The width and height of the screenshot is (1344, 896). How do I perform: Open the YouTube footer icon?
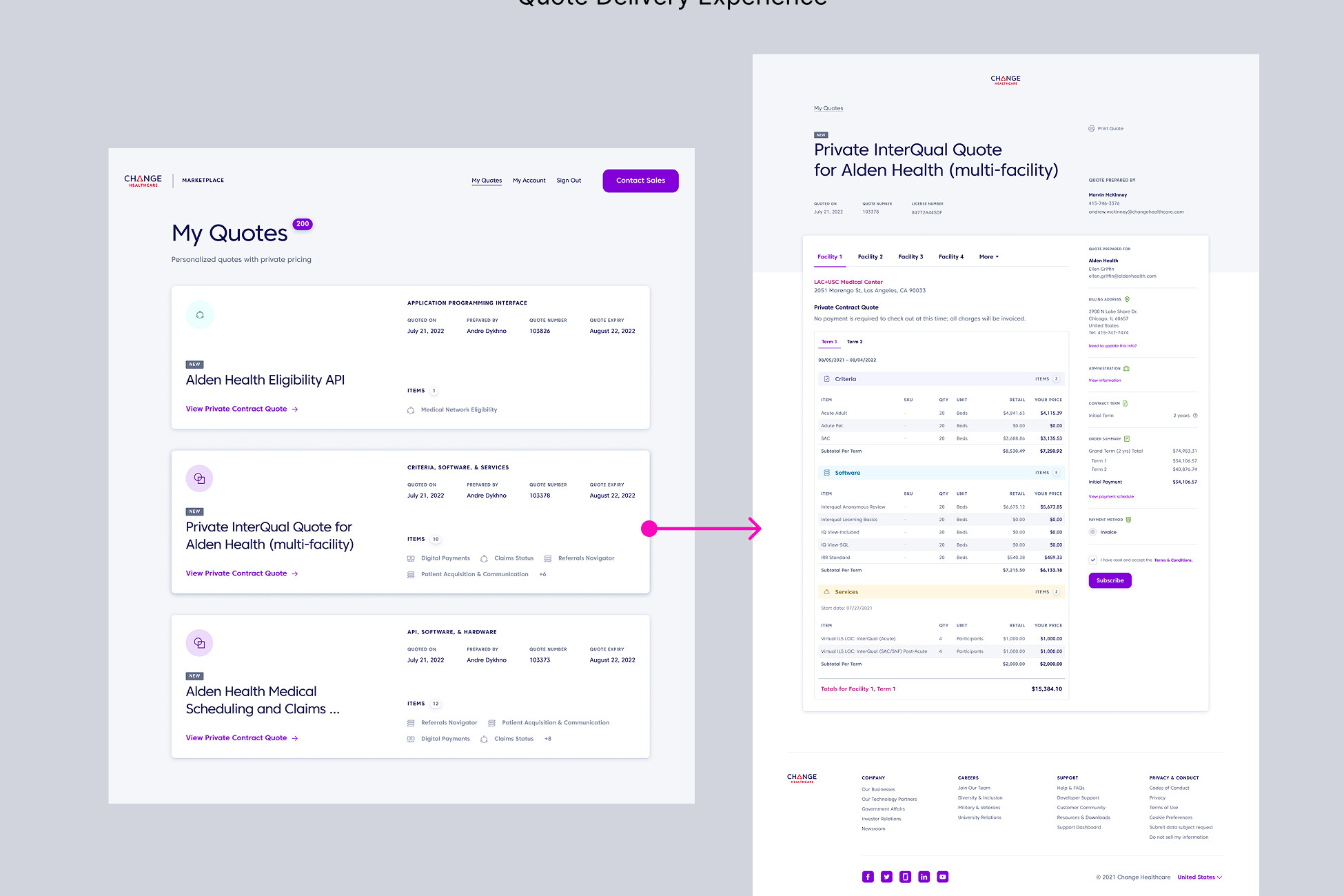point(943,877)
